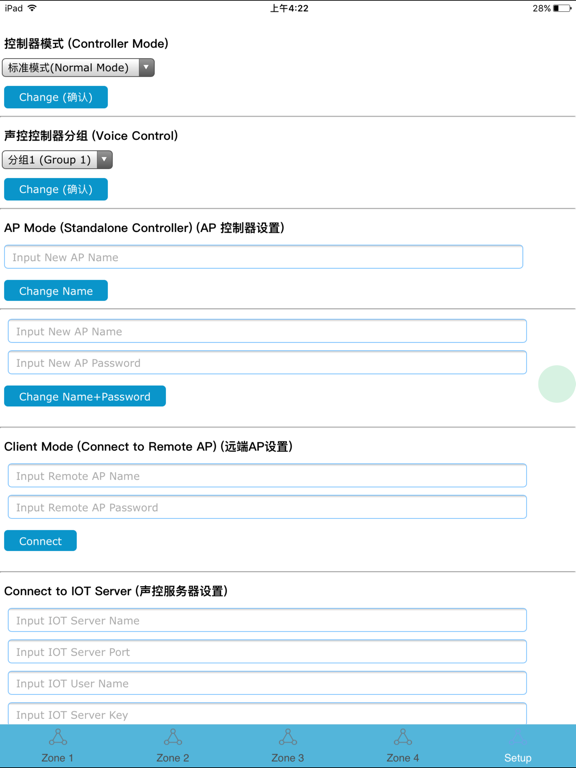Click the Client Mode (Connect to Remote AP) heading
576x768 pixels.
[148, 447]
